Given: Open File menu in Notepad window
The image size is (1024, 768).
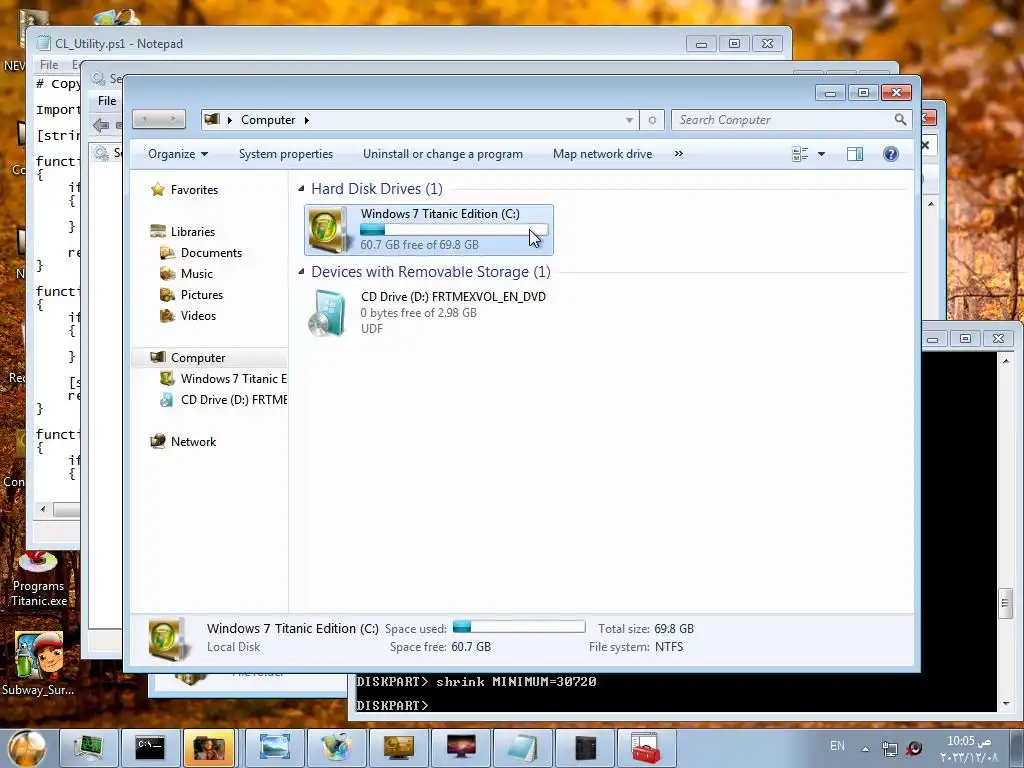Looking at the screenshot, I should pyautogui.click(x=49, y=65).
